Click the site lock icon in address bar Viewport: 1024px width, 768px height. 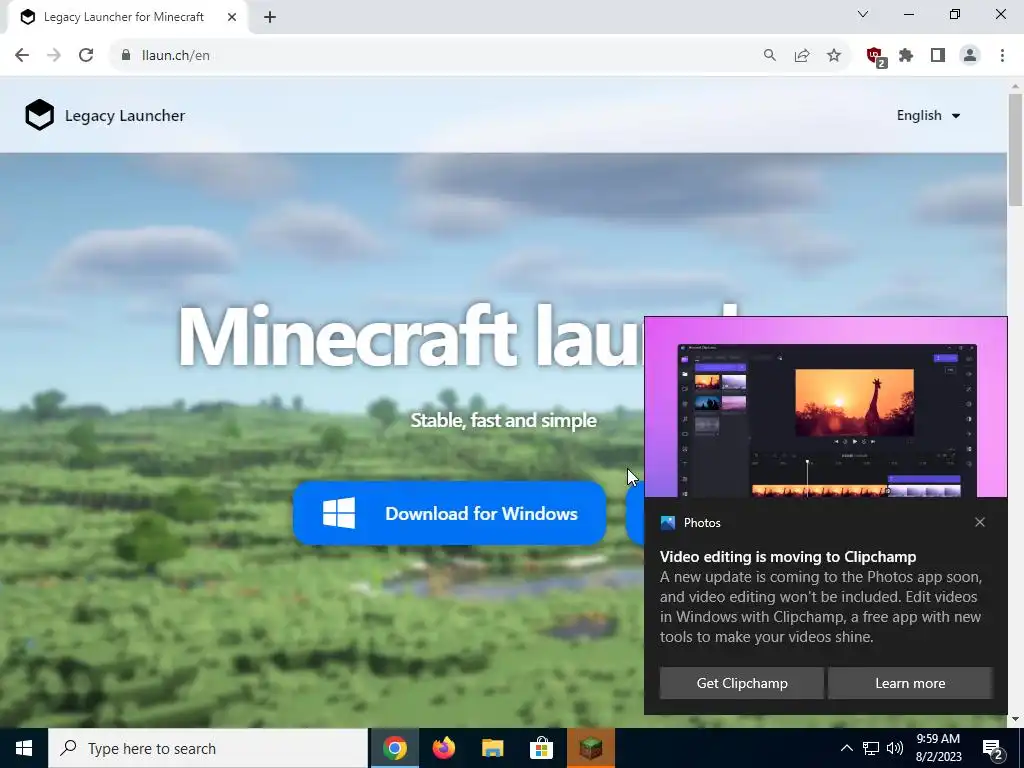click(x=126, y=56)
